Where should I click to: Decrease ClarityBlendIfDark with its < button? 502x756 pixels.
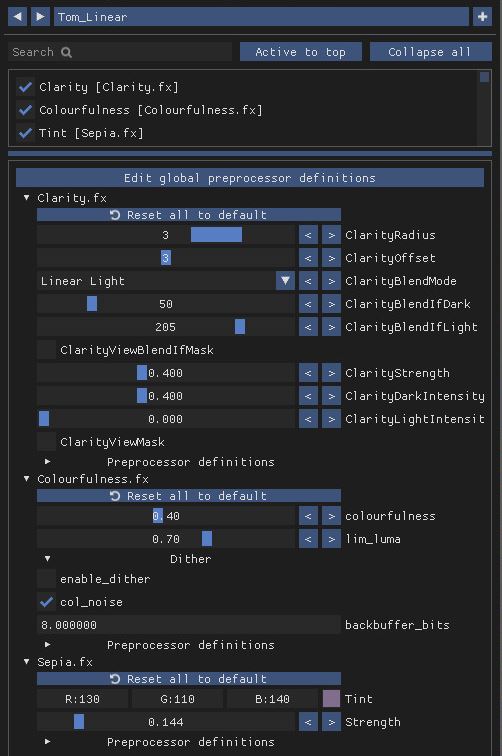tap(308, 304)
